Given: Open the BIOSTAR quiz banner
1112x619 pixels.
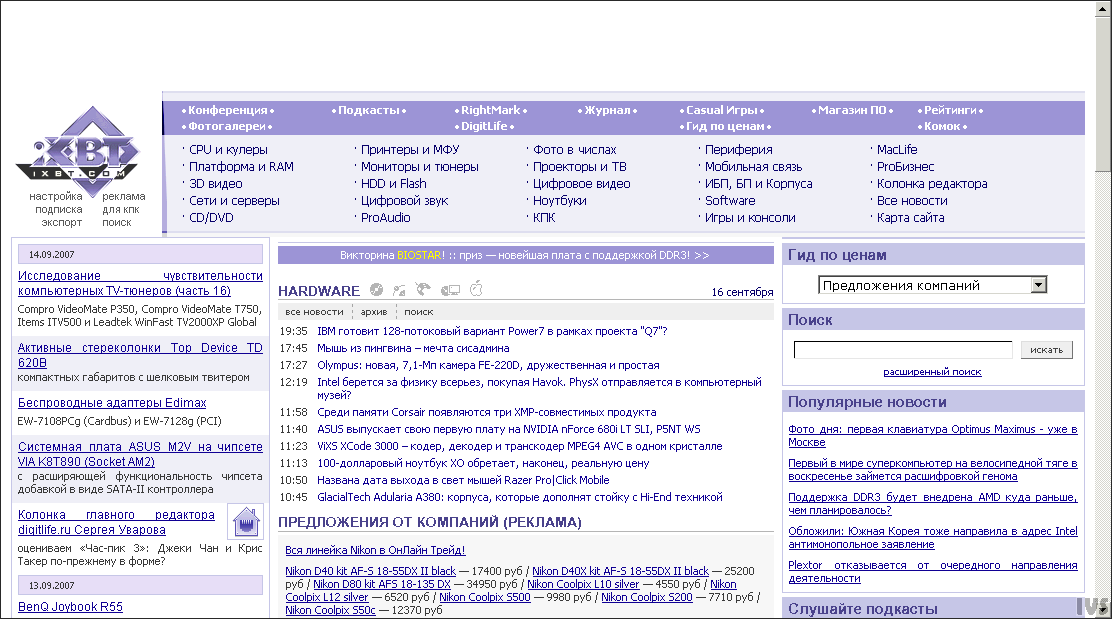Looking at the screenshot, I should tap(524, 255).
